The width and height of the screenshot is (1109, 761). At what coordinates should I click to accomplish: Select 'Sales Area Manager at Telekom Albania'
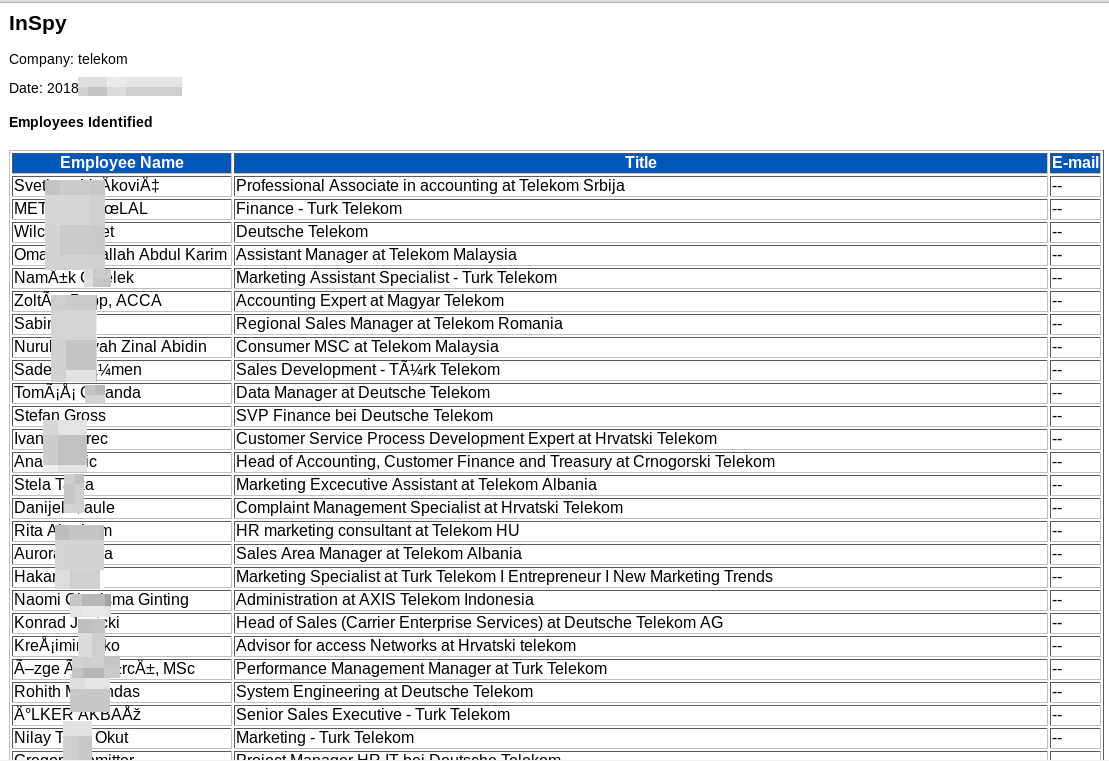click(x=378, y=554)
